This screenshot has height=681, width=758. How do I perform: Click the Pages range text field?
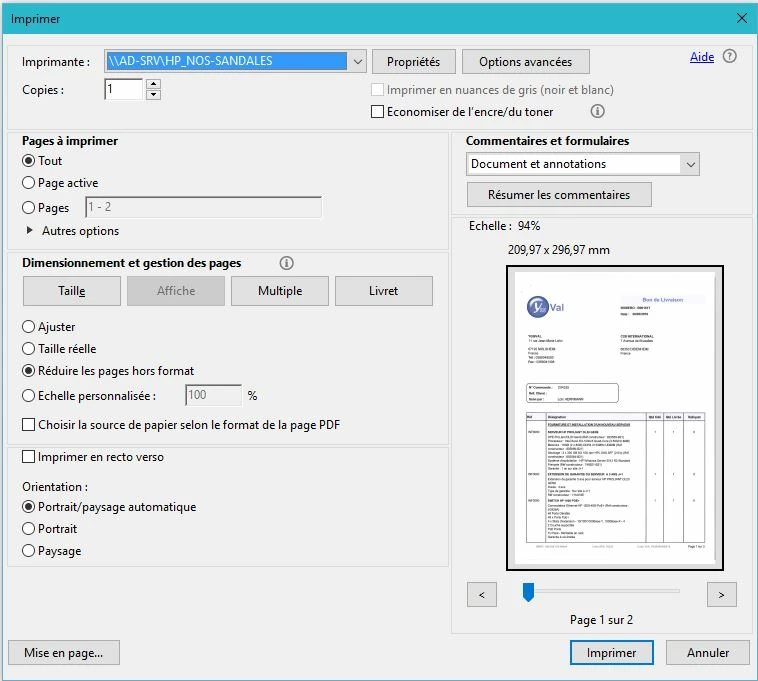tap(204, 207)
